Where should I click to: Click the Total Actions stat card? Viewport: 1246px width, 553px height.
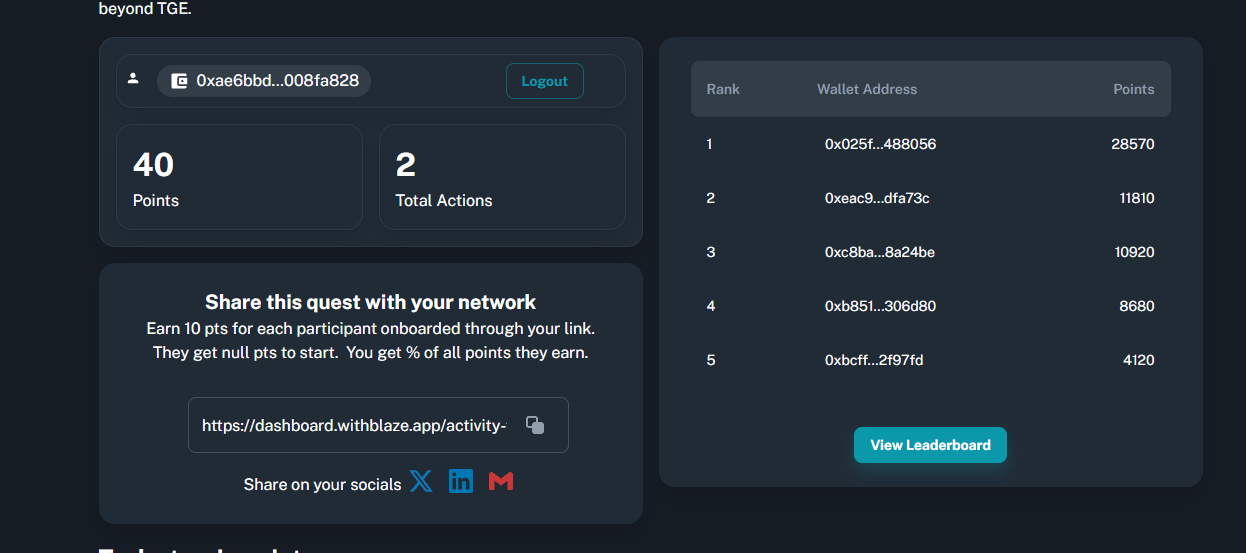(x=502, y=177)
